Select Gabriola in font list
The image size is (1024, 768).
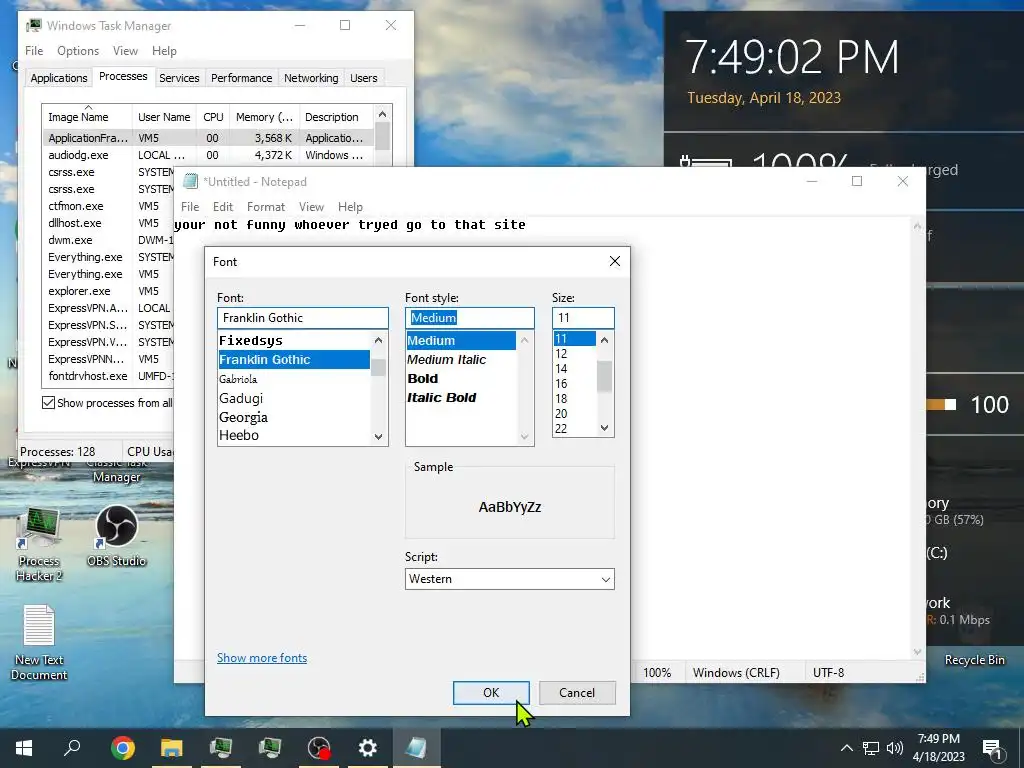click(x=294, y=379)
